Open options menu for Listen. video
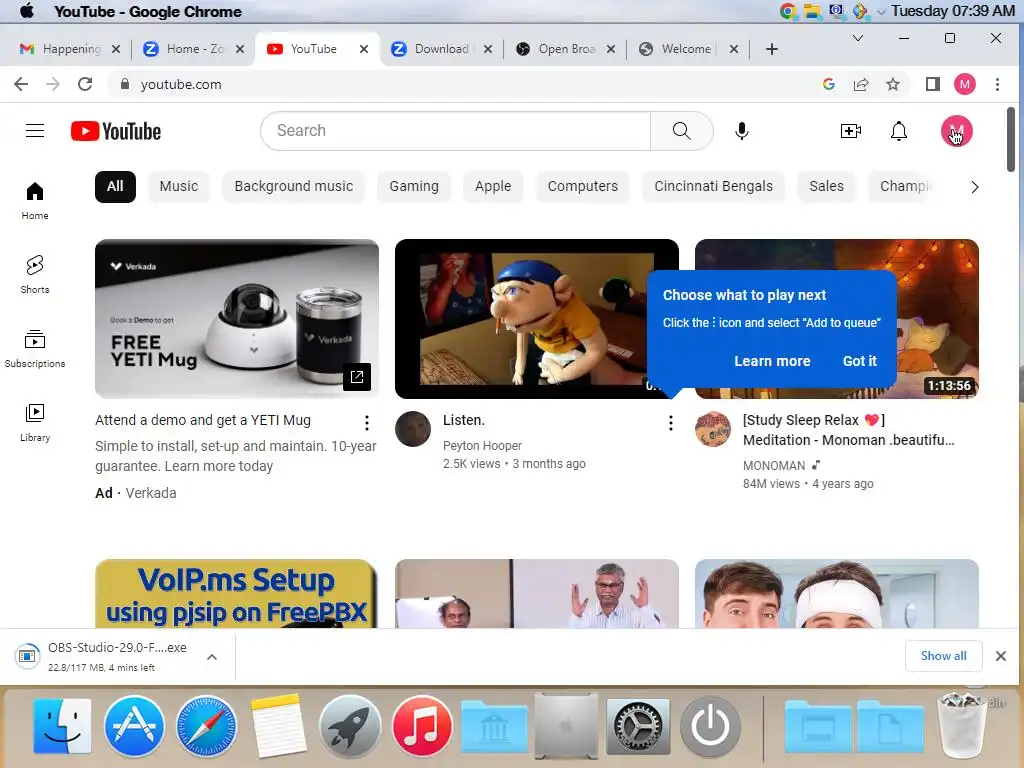This screenshot has height=768, width=1024. [x=670, y=423]
